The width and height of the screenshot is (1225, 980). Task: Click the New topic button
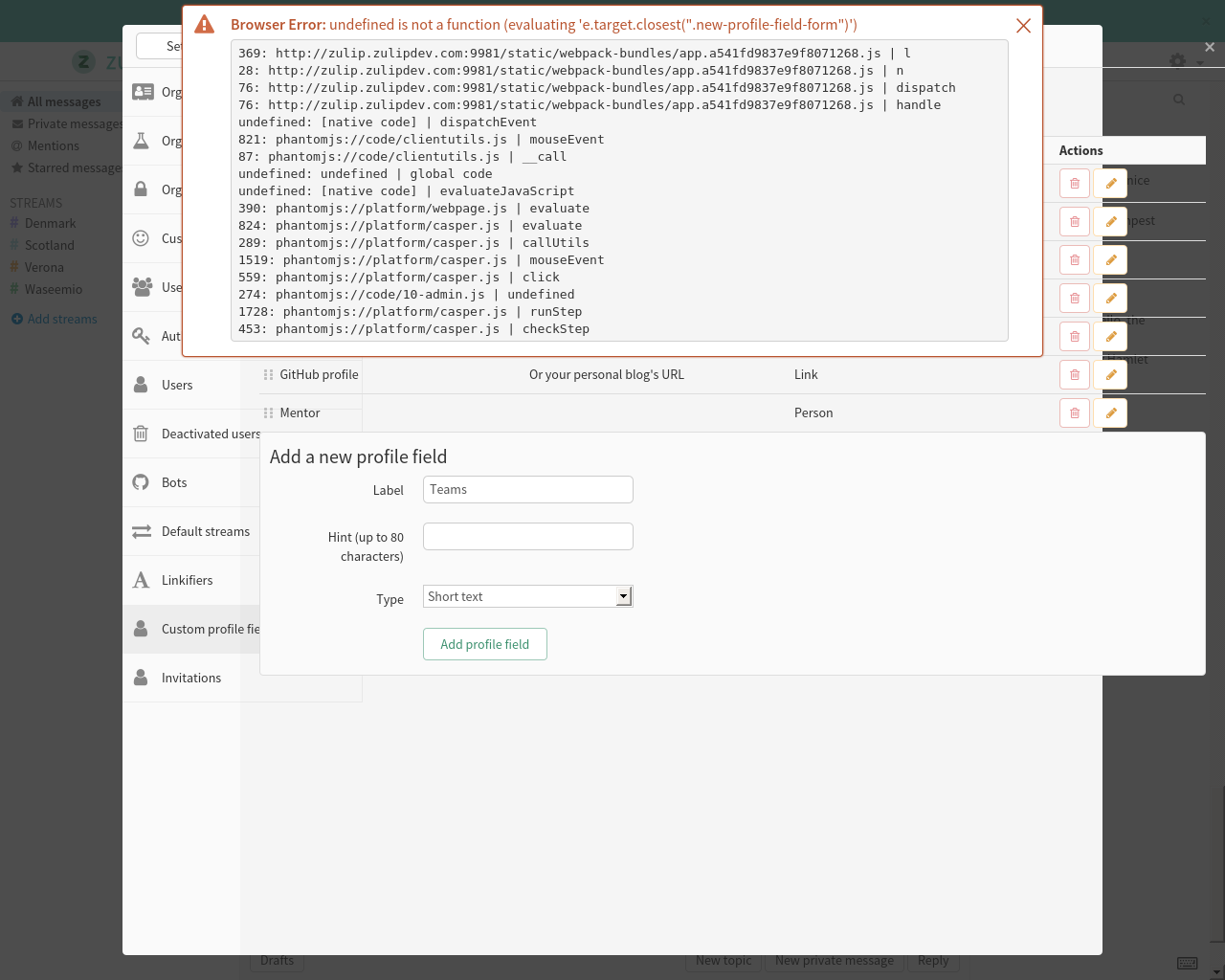point(724,960)
